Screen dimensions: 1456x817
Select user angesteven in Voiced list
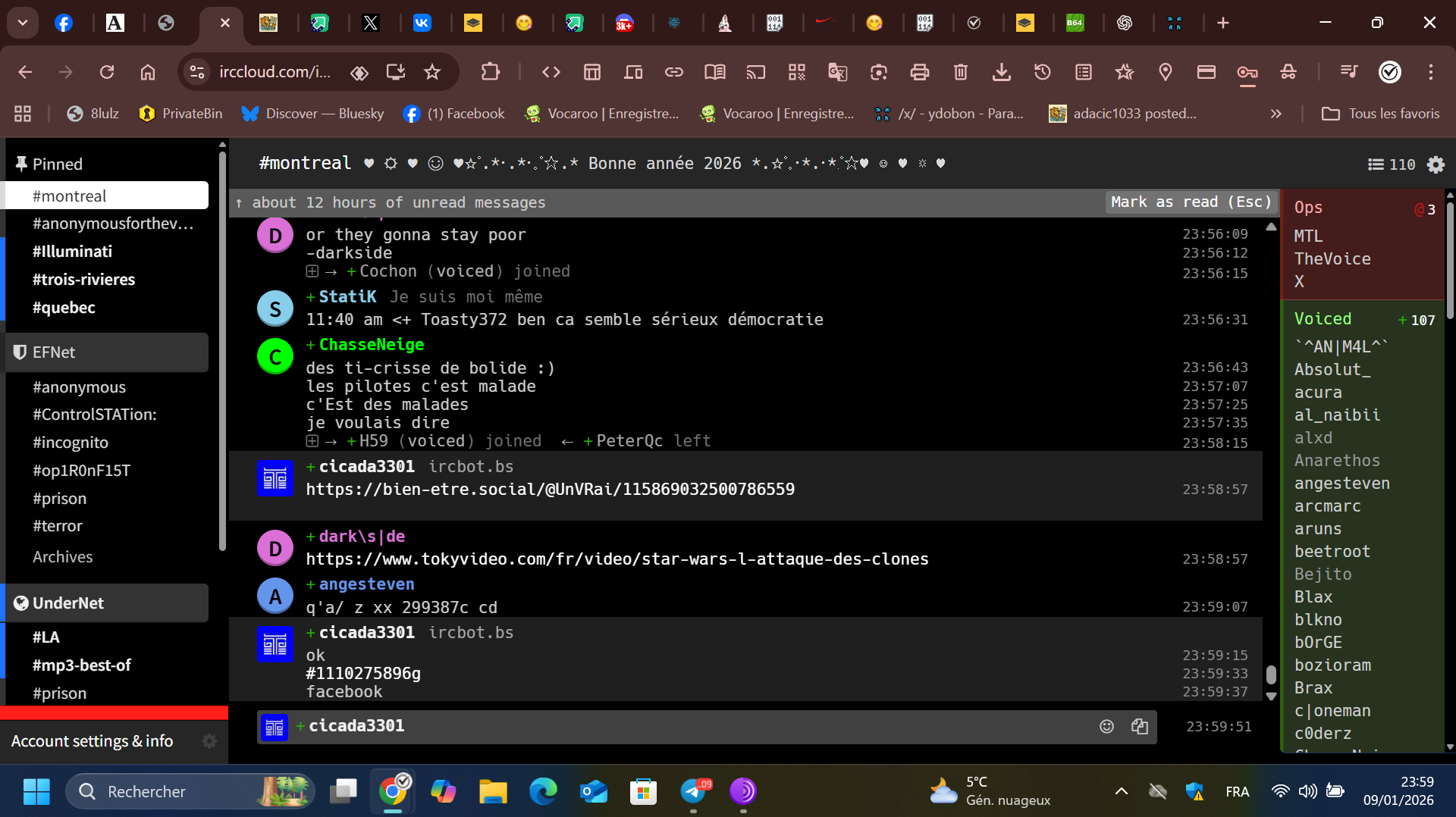point(1342,484)
